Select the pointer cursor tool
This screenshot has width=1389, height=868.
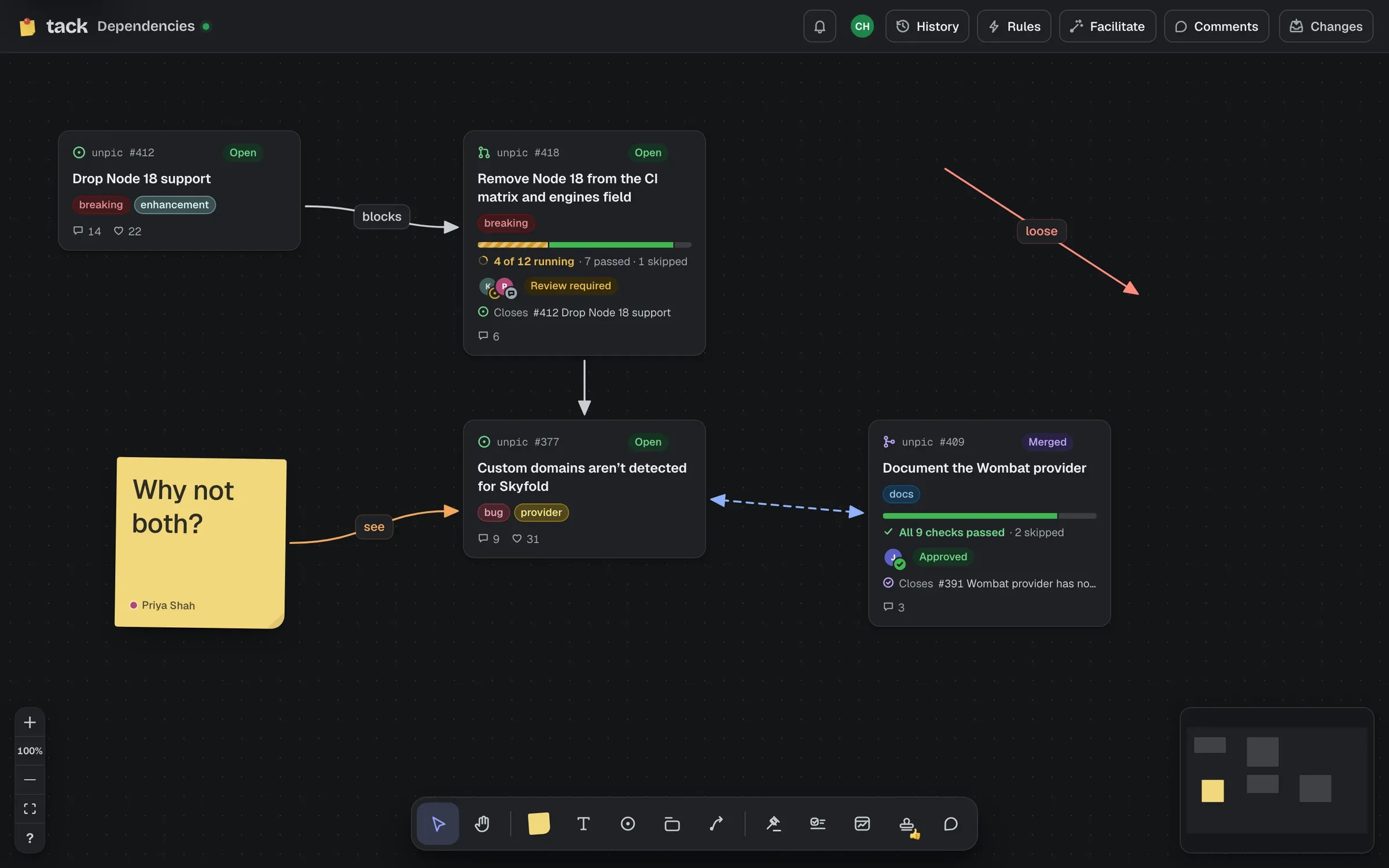(x=438, y=823)
